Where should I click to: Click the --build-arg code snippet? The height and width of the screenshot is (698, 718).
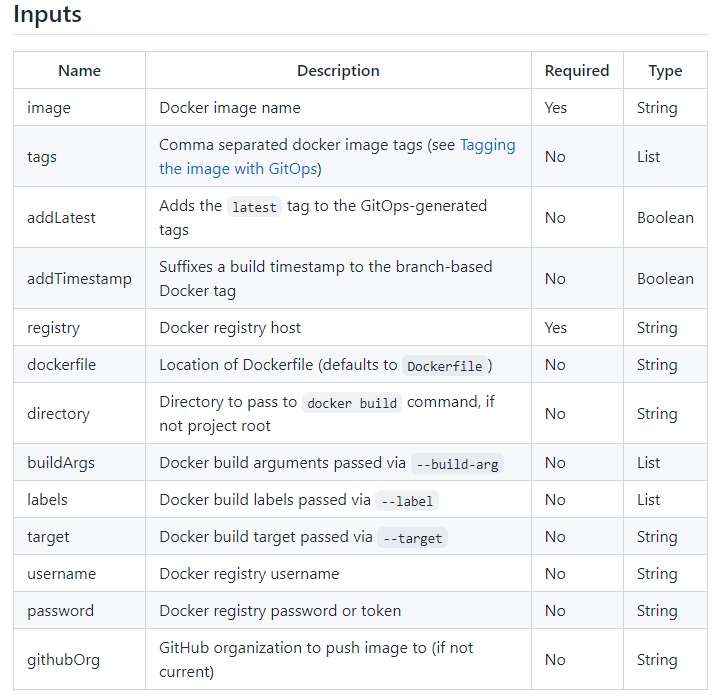tap(457, 464)
